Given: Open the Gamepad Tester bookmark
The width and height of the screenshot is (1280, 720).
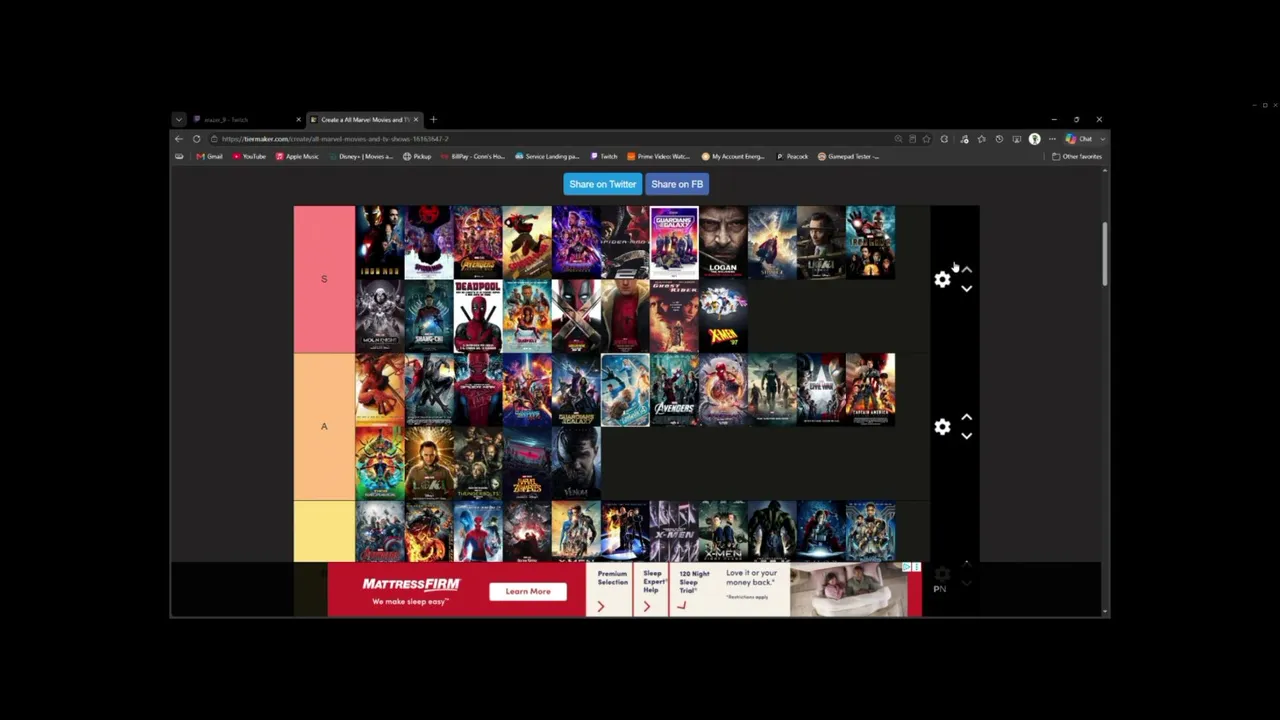Looking at the screenshot, I should 848,156.
